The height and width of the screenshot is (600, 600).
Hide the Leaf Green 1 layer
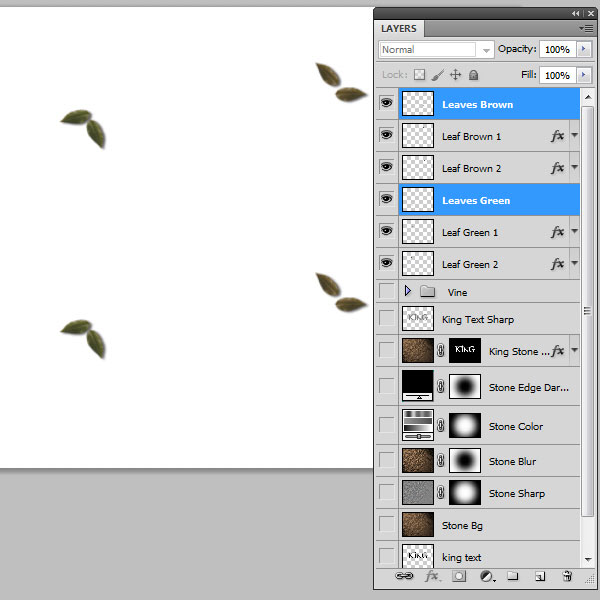pyautogui.click(x=386, y=231)
